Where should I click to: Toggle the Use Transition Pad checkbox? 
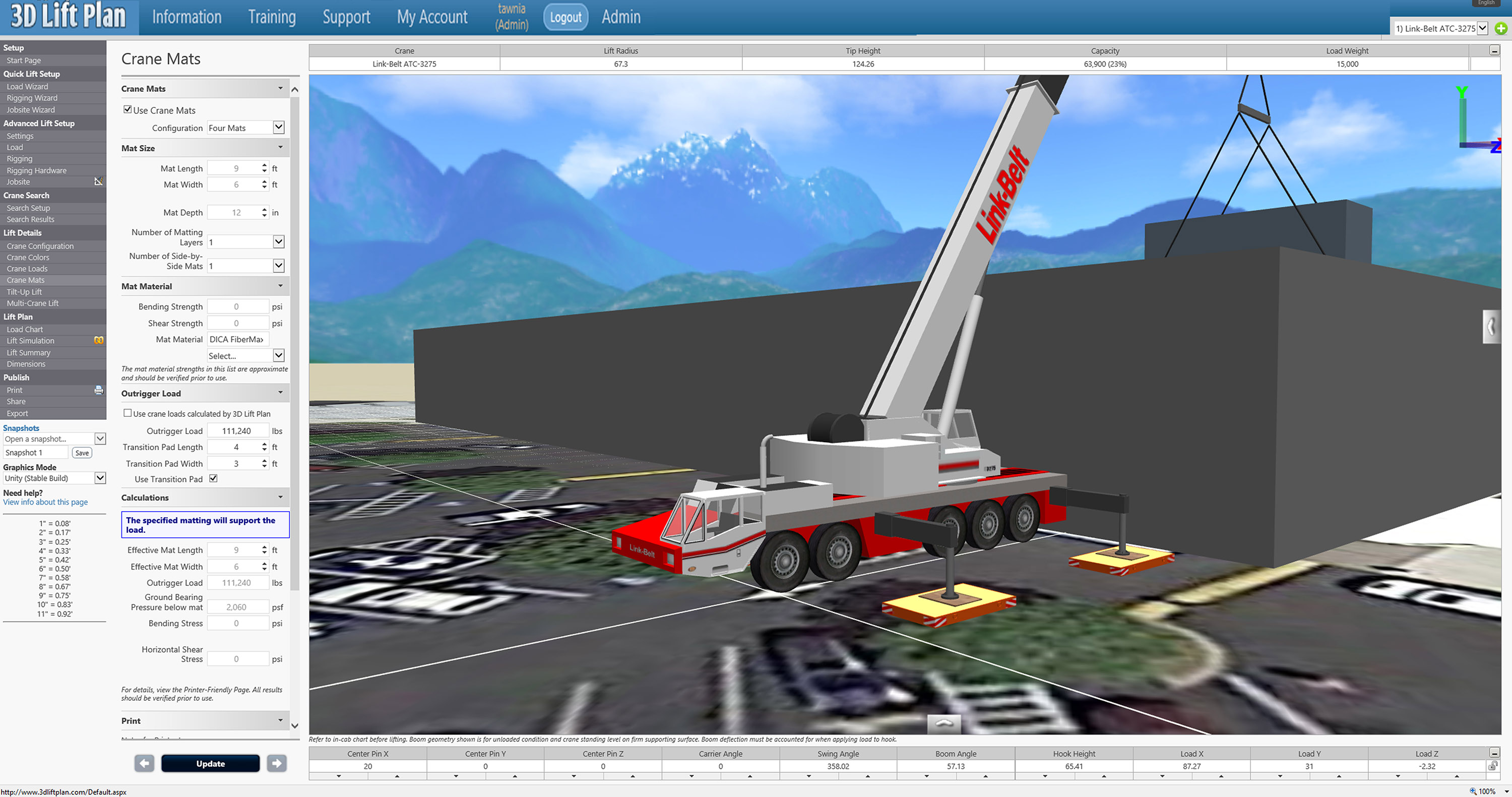(x=214, y=479)
